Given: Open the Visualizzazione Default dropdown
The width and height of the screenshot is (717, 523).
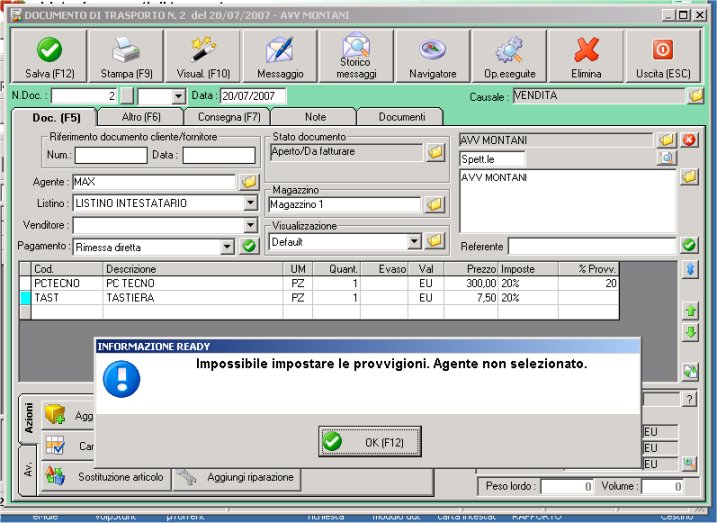Looking at the screenshot, I should [414, 242].
